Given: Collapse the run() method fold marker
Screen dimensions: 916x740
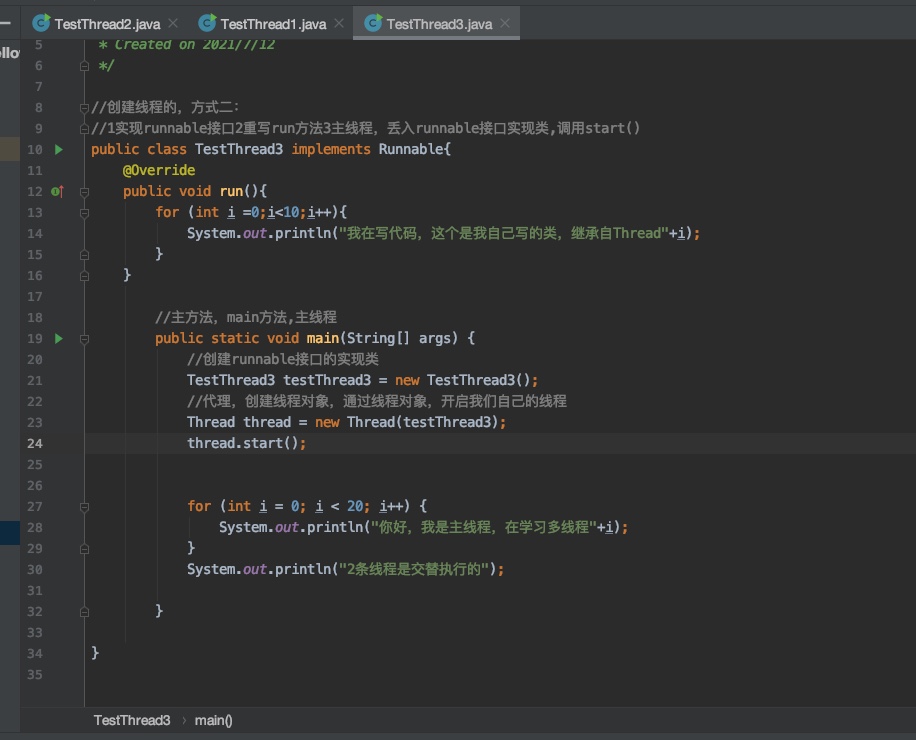Looking at the screenshot, I should coord(85,192).
